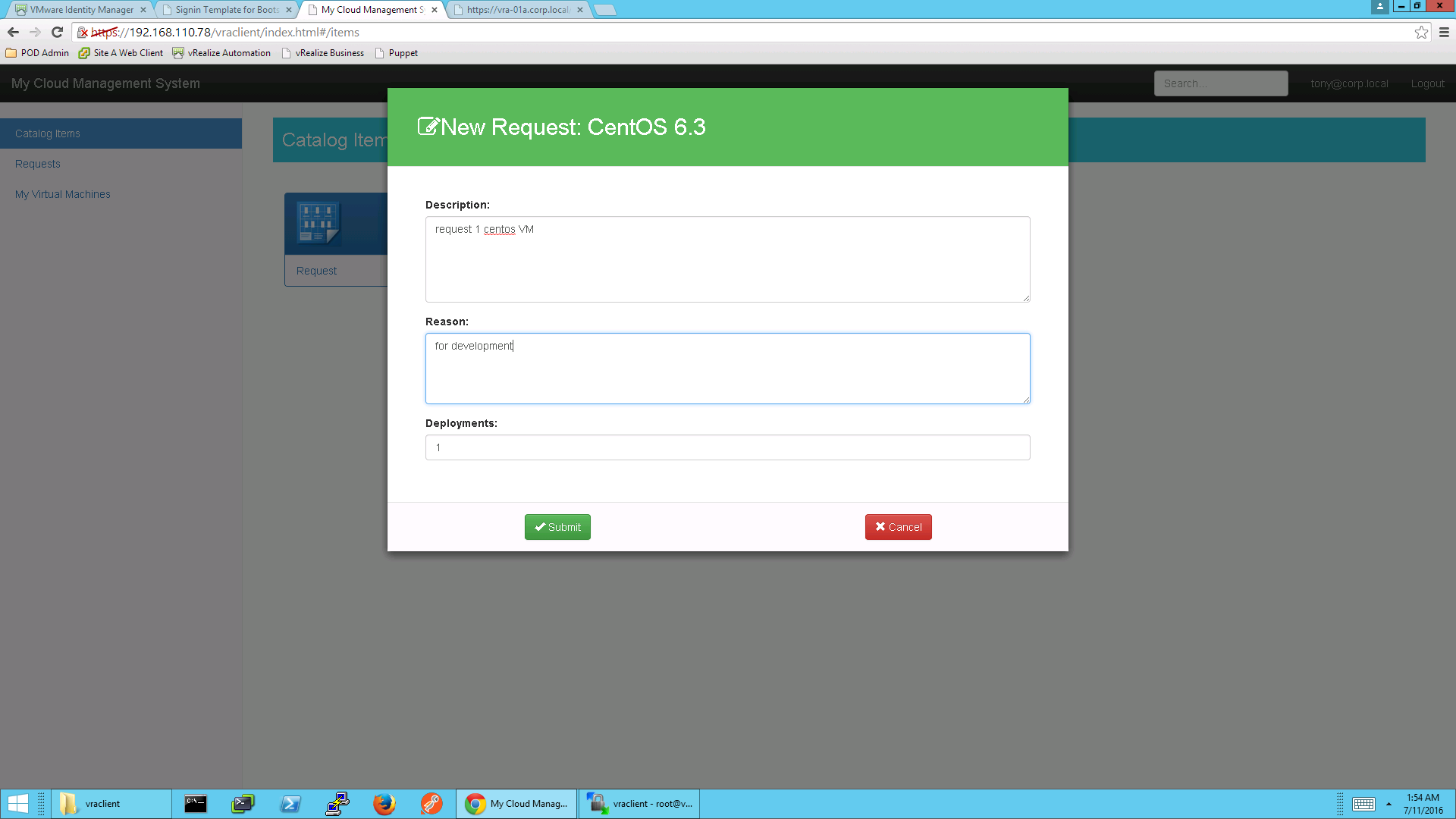
Task: Click the browser reload icon
Action: pyautogui.click(x=57, y=32)
